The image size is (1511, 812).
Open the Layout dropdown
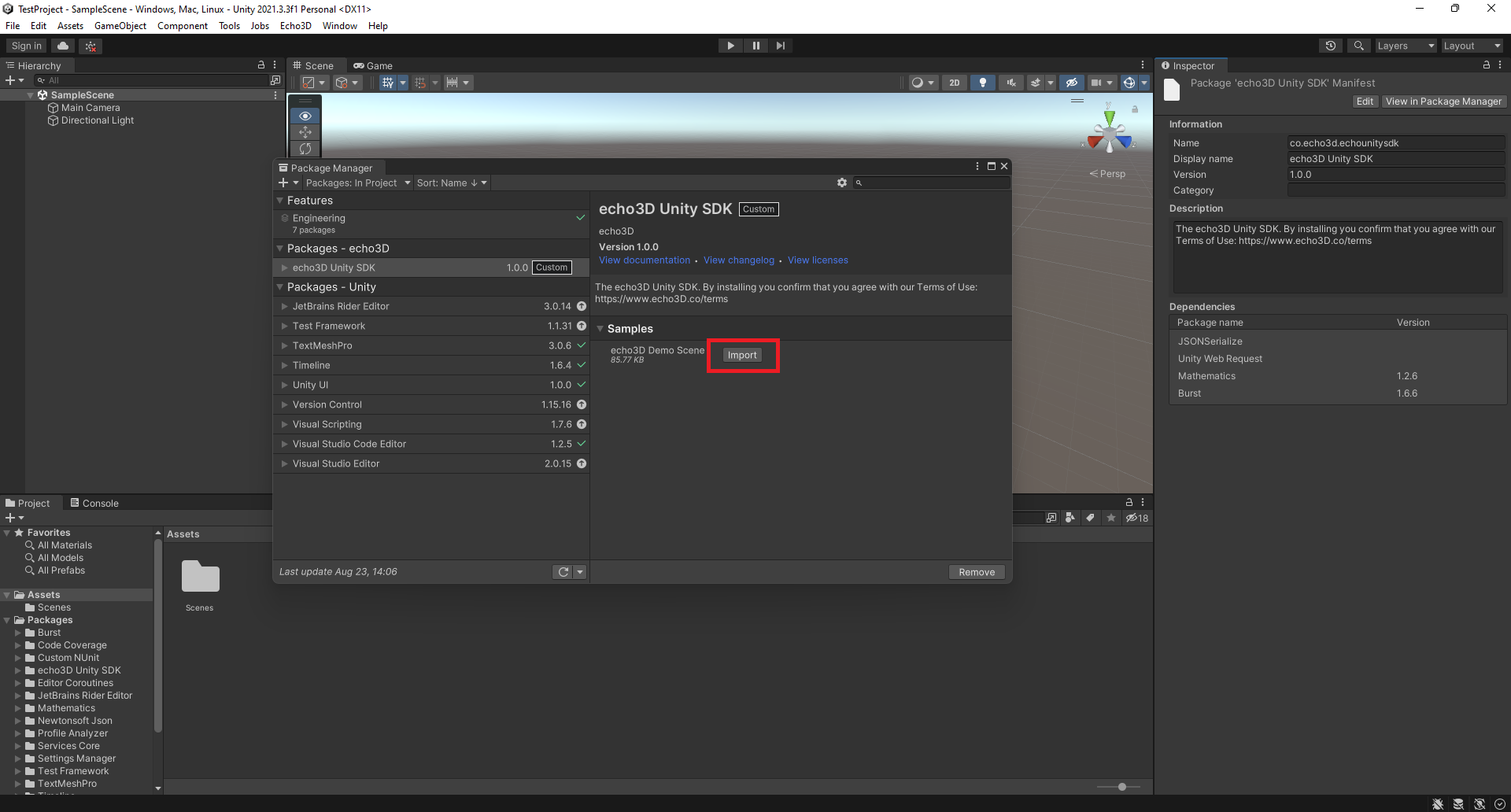1472,46
